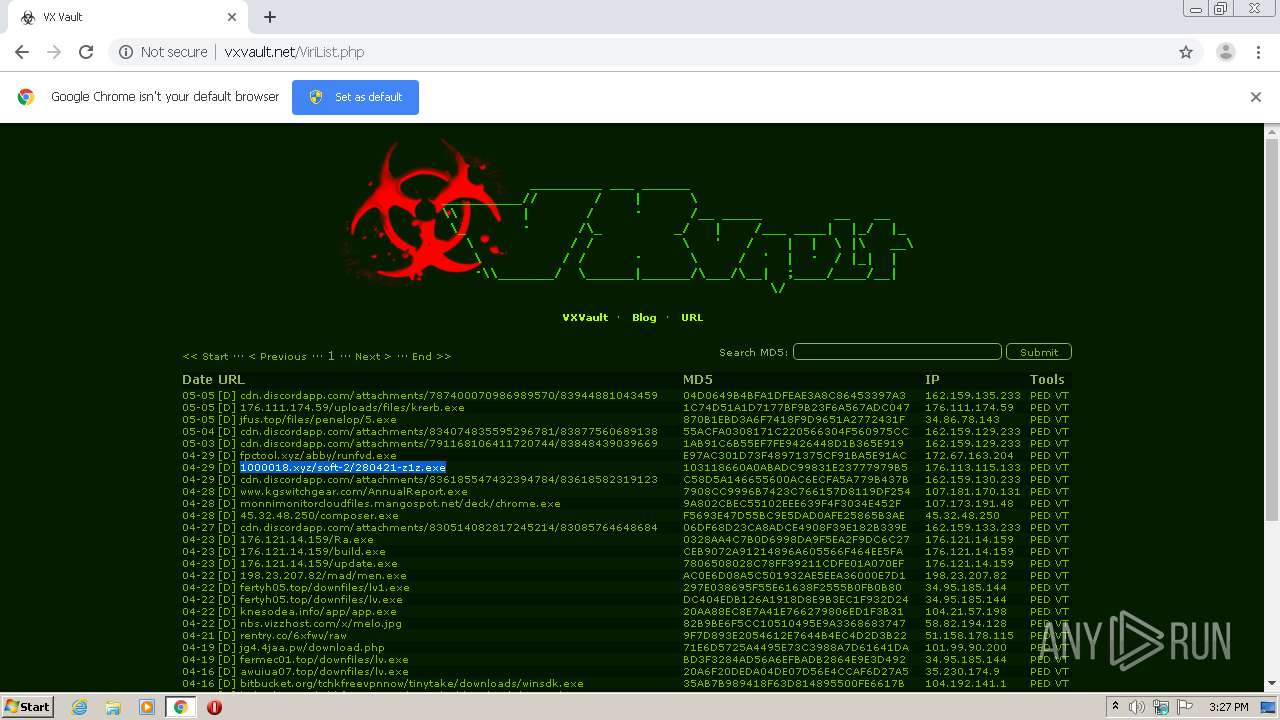Click fpctool.xyz/abby/runfvd.exe entry

coord(318,456)
